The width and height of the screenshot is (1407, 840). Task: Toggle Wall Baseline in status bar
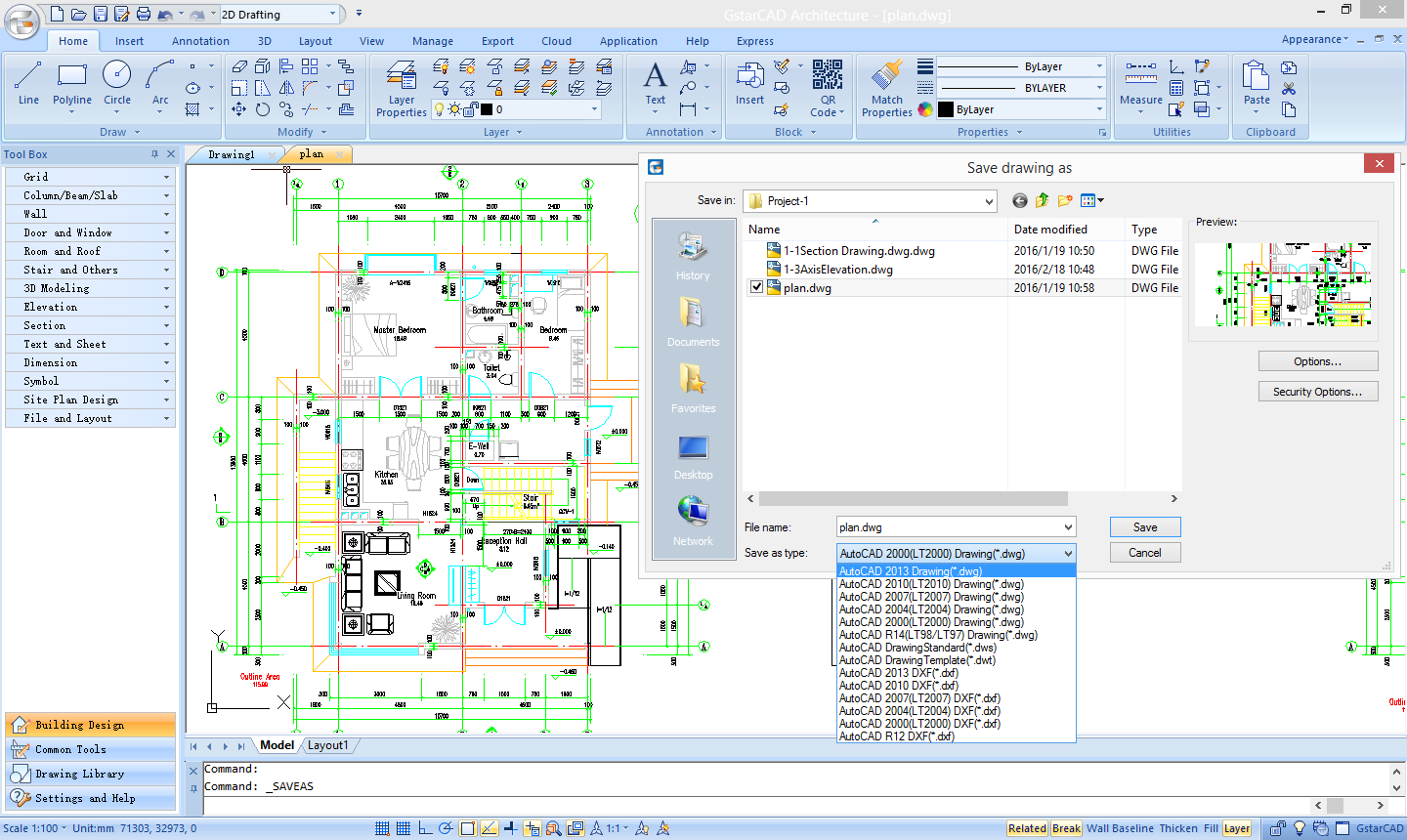click(x=1120, y=828)
